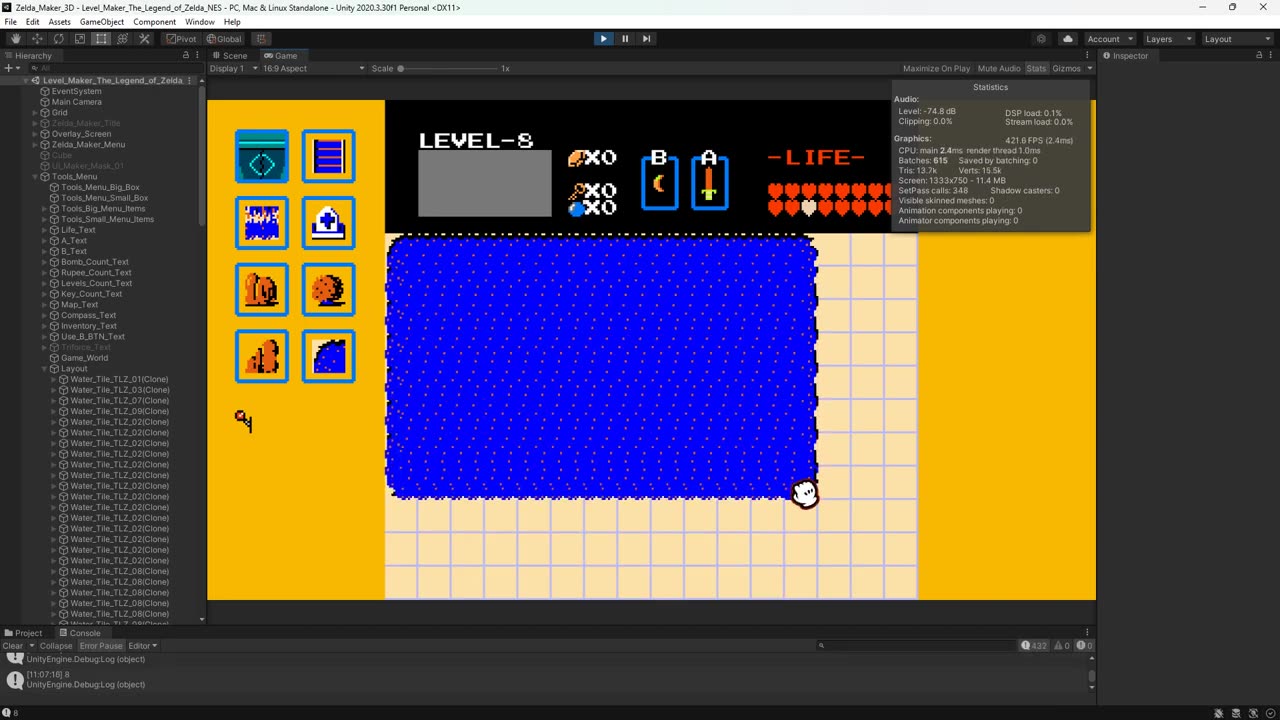Viewport: 1280px width, 720px height.
Task: Advance one frame with Step button
Action: (646, 39)
